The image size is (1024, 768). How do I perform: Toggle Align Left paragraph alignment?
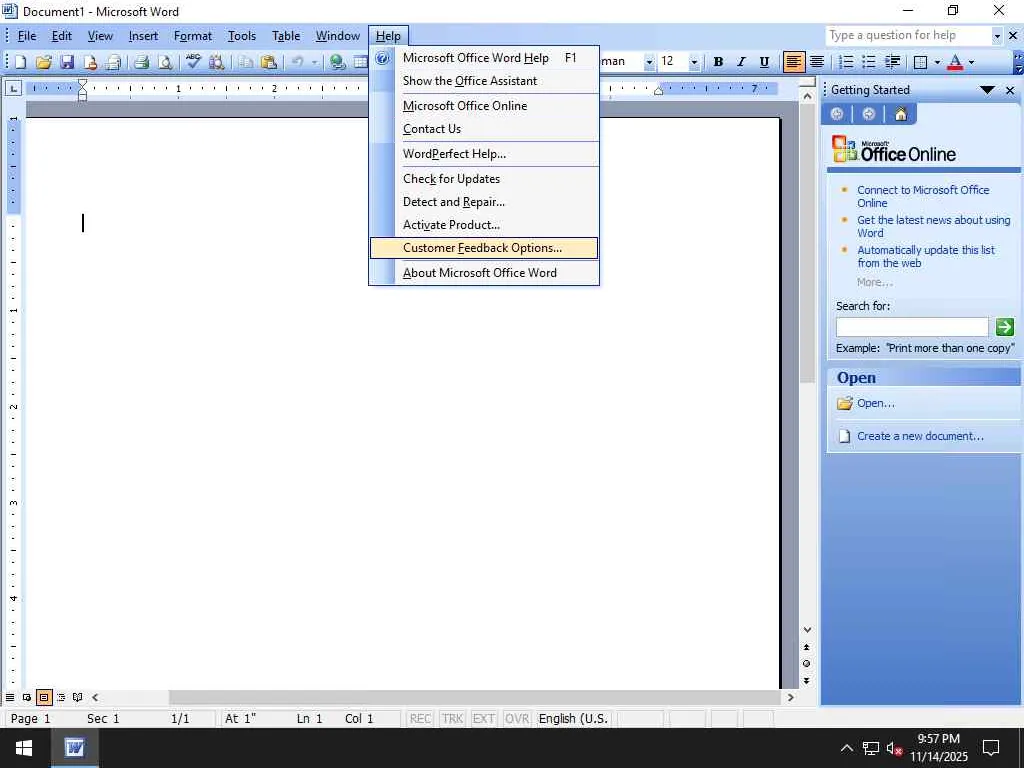(x=793, y=62)
